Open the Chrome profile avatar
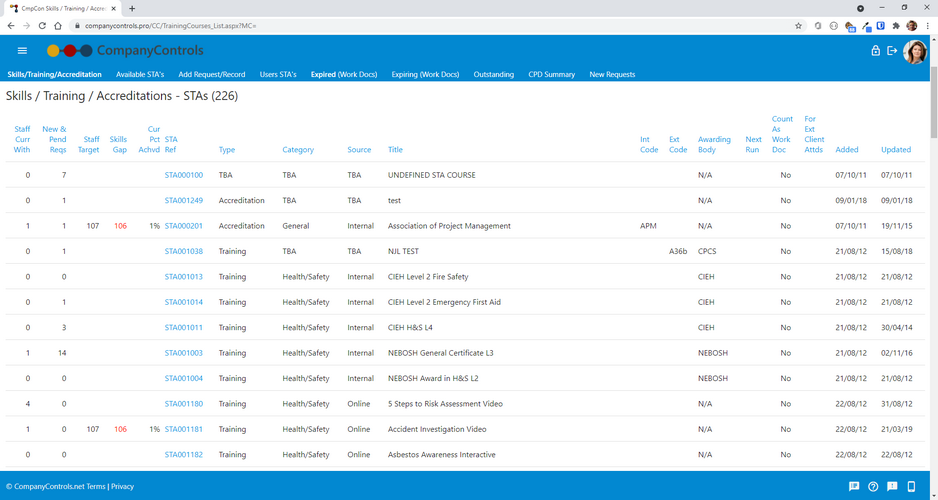Screen dimensions: 938x500 tap(911, 26)
